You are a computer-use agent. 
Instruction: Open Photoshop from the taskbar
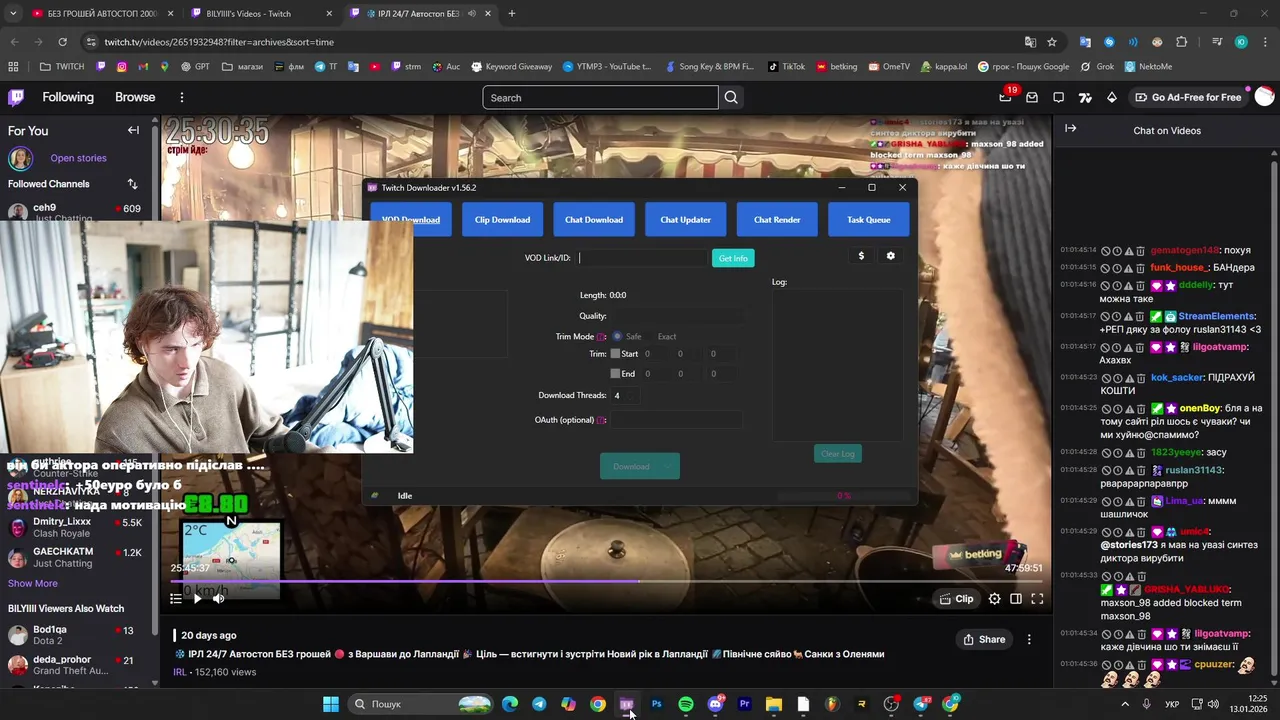pos(656,704)
